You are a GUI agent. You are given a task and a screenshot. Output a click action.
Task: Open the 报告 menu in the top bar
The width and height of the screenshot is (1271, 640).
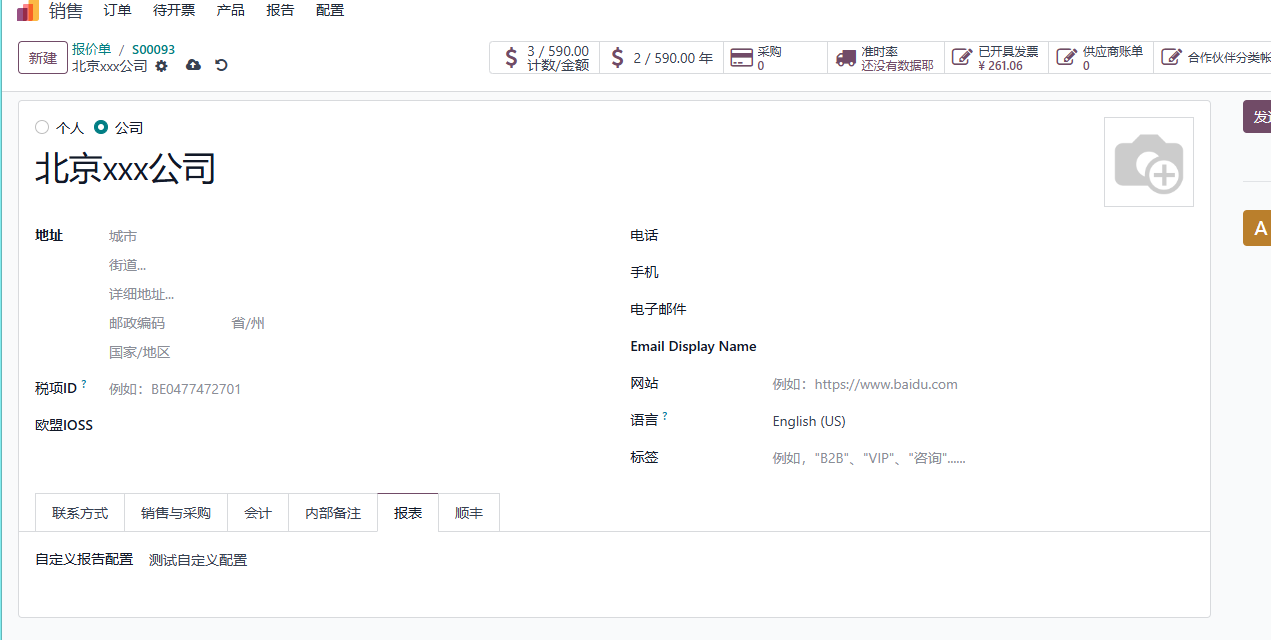tap(280, 10)
